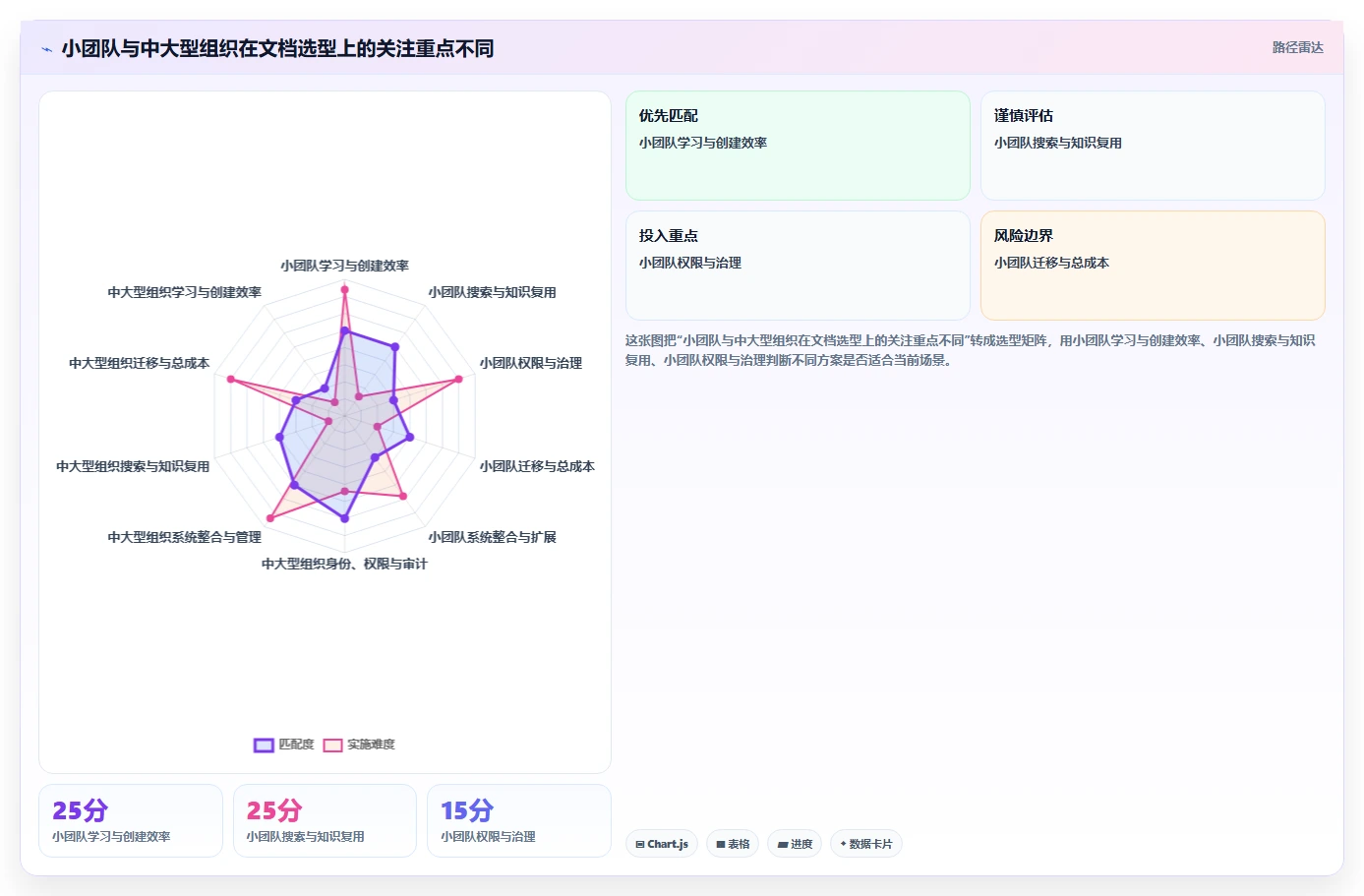Click the description paragraph below the cards
This screenshot has width=1364, height=896.
[974, 350]
